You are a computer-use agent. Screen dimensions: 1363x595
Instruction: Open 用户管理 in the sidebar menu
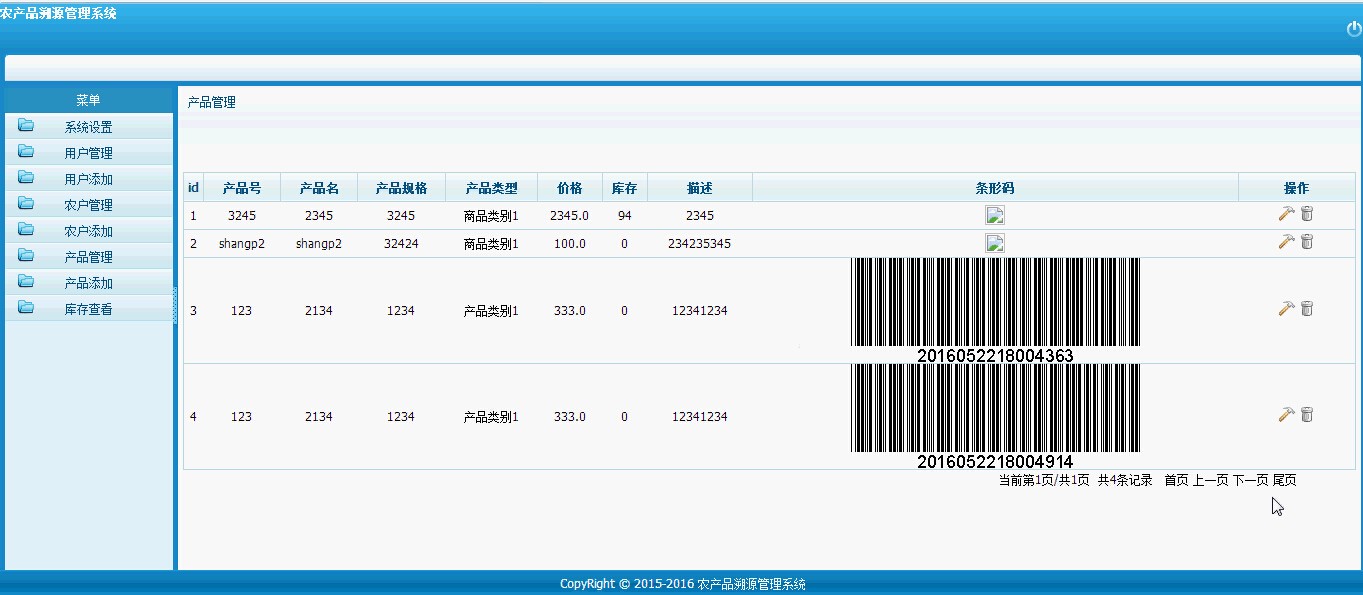tap(88, 153)
